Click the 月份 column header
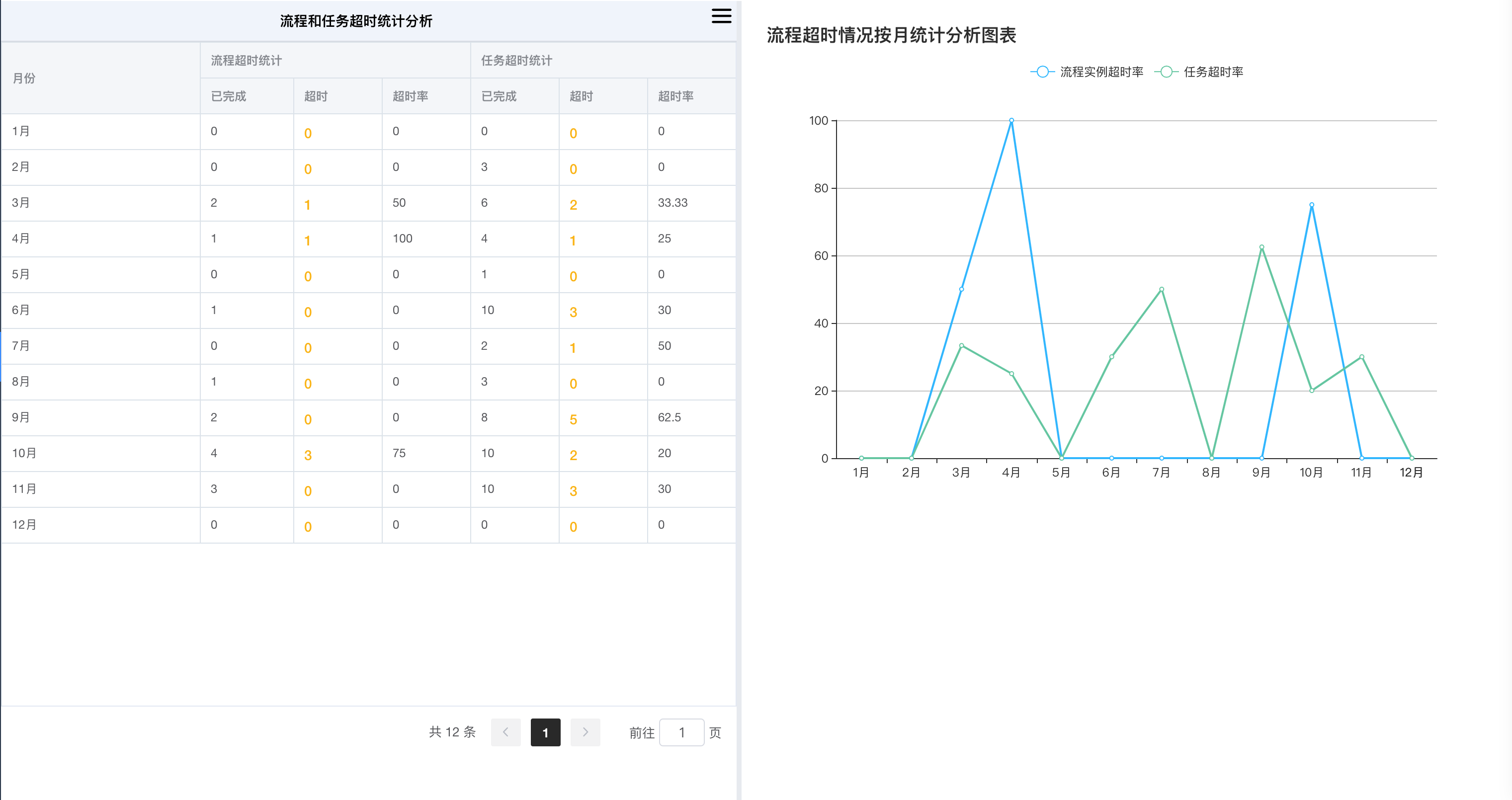Viewport: 1512px width, 800px height. tap(24, 78)
